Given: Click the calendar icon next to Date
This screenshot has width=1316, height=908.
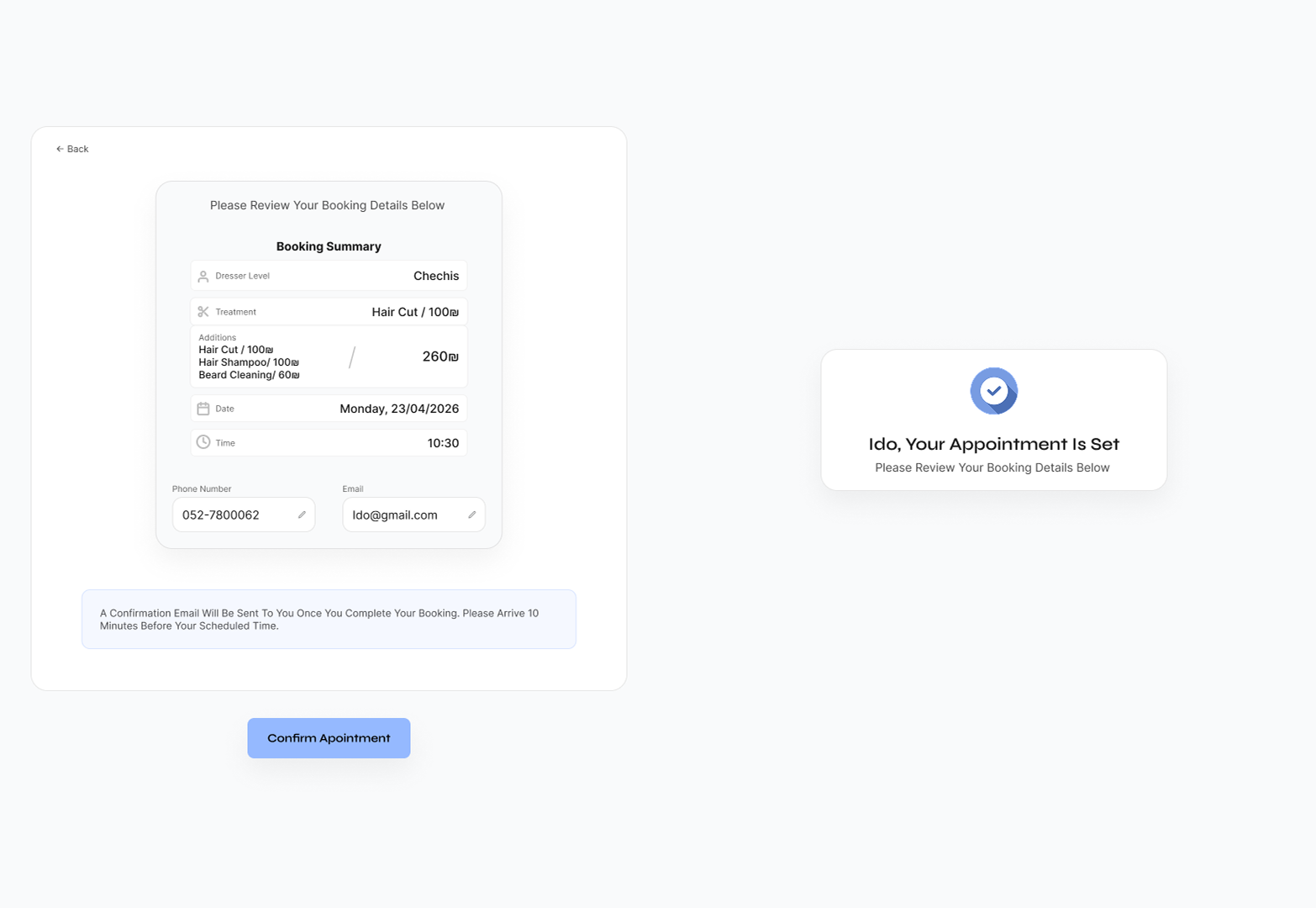Looking at the screenshot, I should coord(203,409).
